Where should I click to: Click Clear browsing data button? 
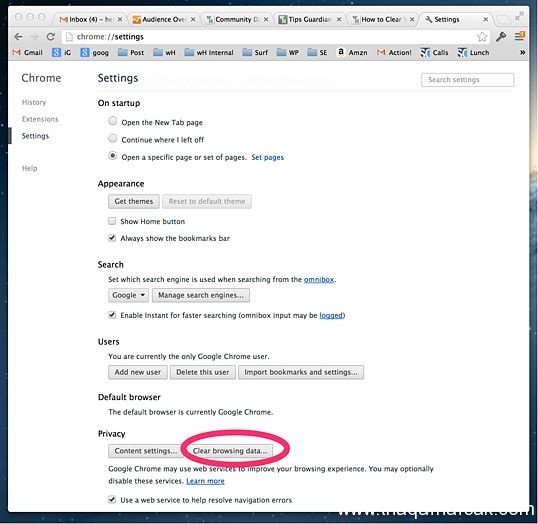click(x=230, y=451)
